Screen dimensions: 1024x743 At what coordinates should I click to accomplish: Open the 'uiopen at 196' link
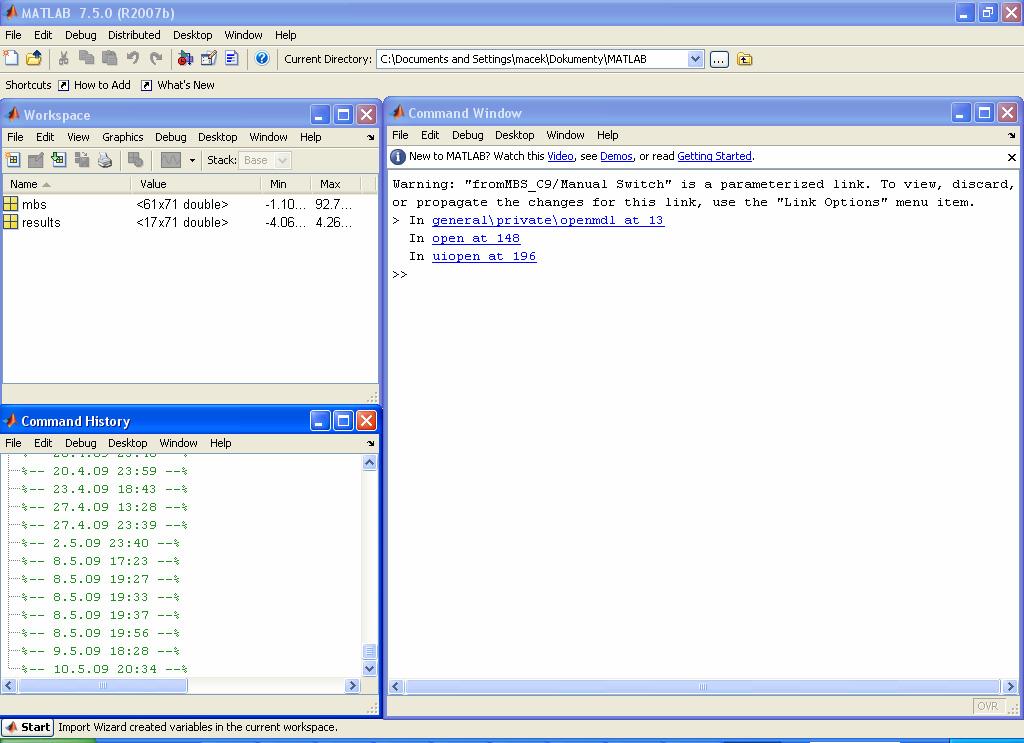(484, 257)
